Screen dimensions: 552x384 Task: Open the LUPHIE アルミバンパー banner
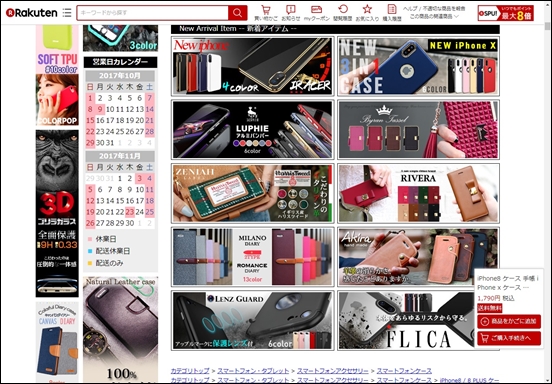[x=252, y=130]
